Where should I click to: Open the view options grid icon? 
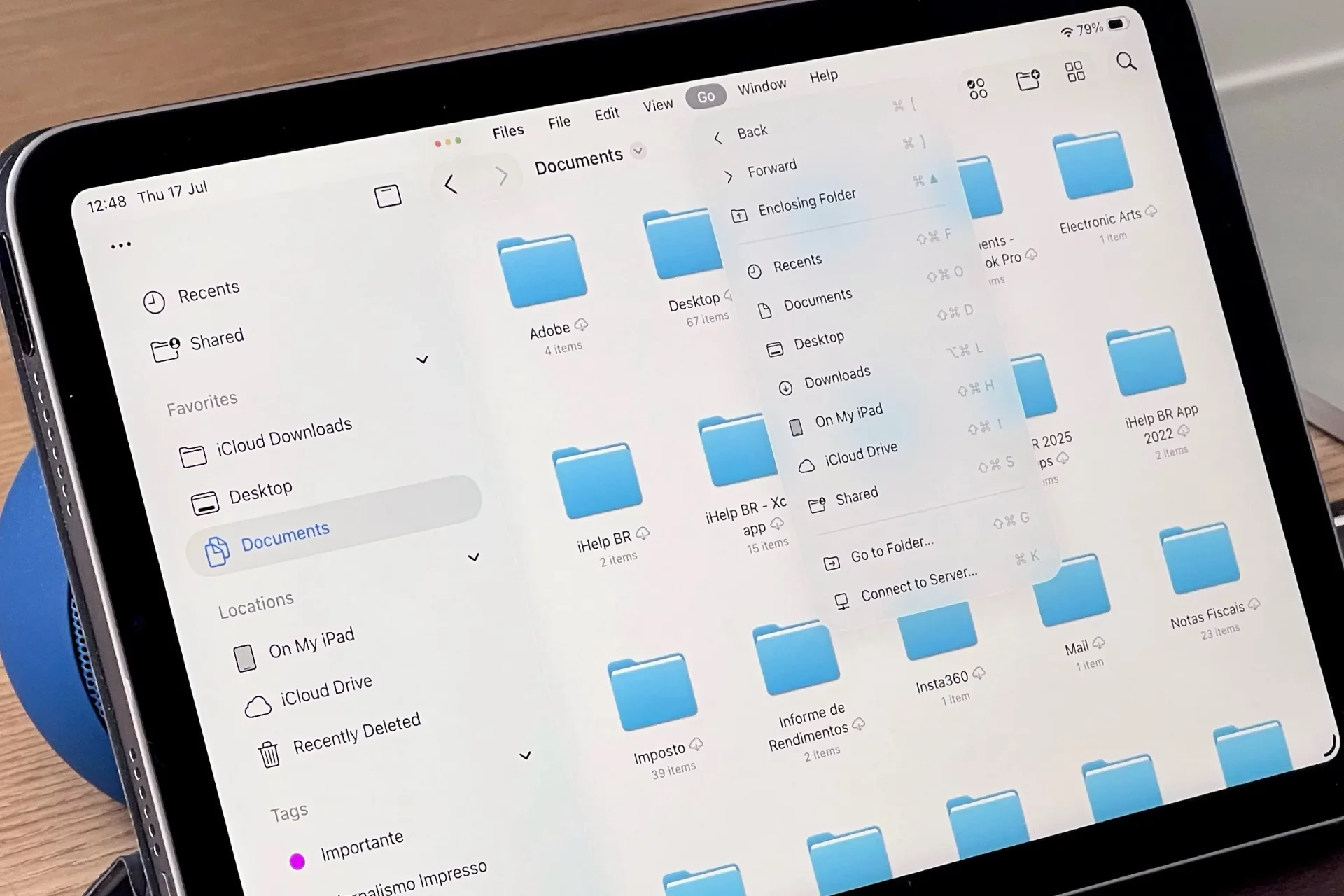1075,71
